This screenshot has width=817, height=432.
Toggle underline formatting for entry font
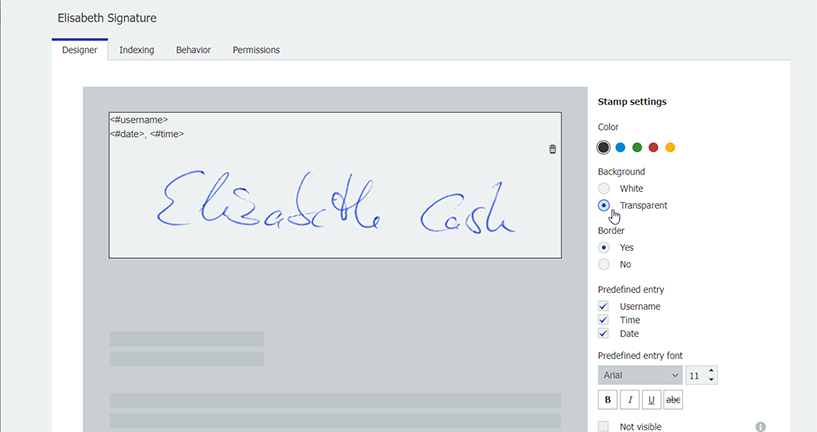click(x=651, y=400)
